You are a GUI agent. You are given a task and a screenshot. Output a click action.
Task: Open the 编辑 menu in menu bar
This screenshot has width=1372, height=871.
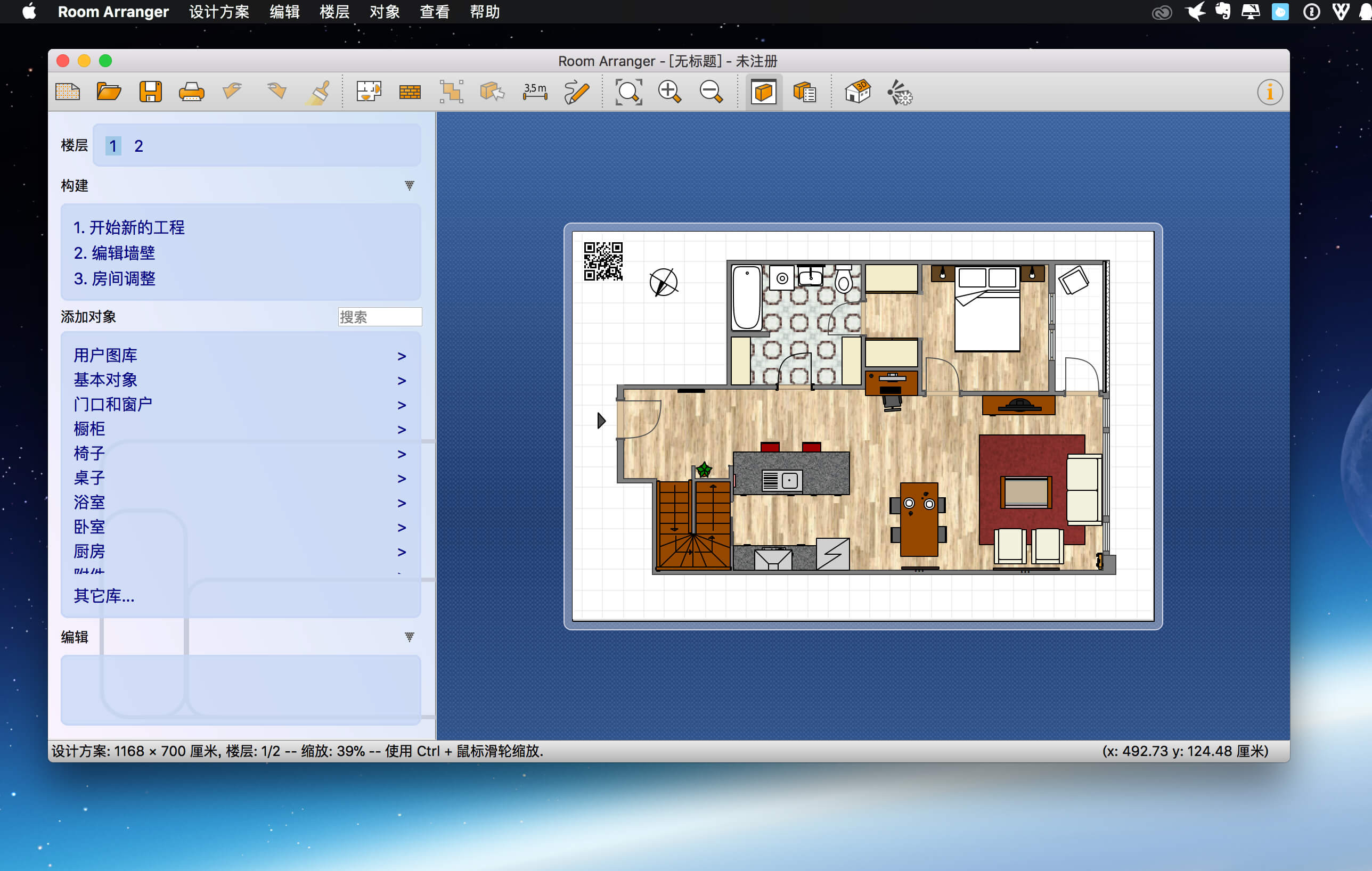tap(284, 11)
